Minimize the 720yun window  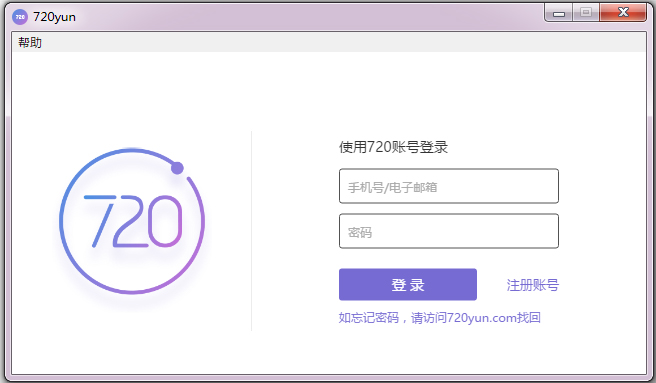click(x=559, y=13)
